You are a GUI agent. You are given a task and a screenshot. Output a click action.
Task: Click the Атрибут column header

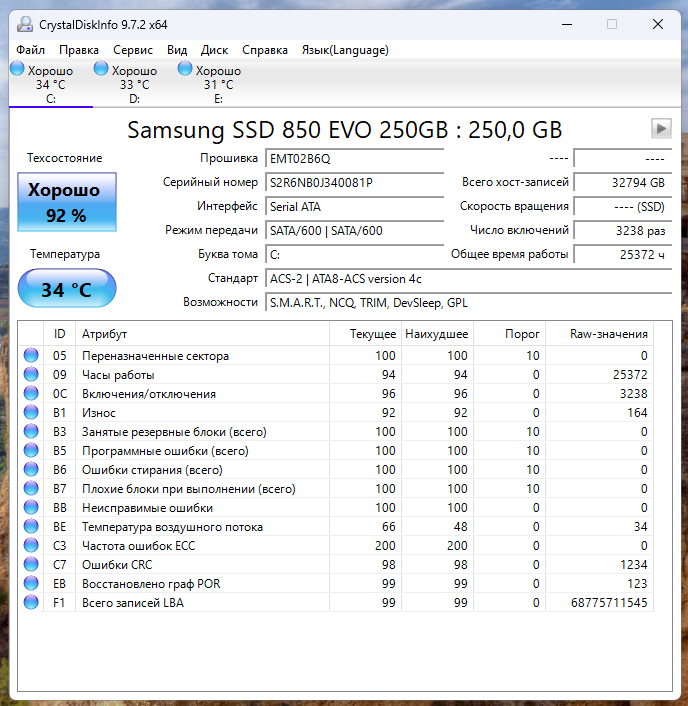[x=202, y=334]
